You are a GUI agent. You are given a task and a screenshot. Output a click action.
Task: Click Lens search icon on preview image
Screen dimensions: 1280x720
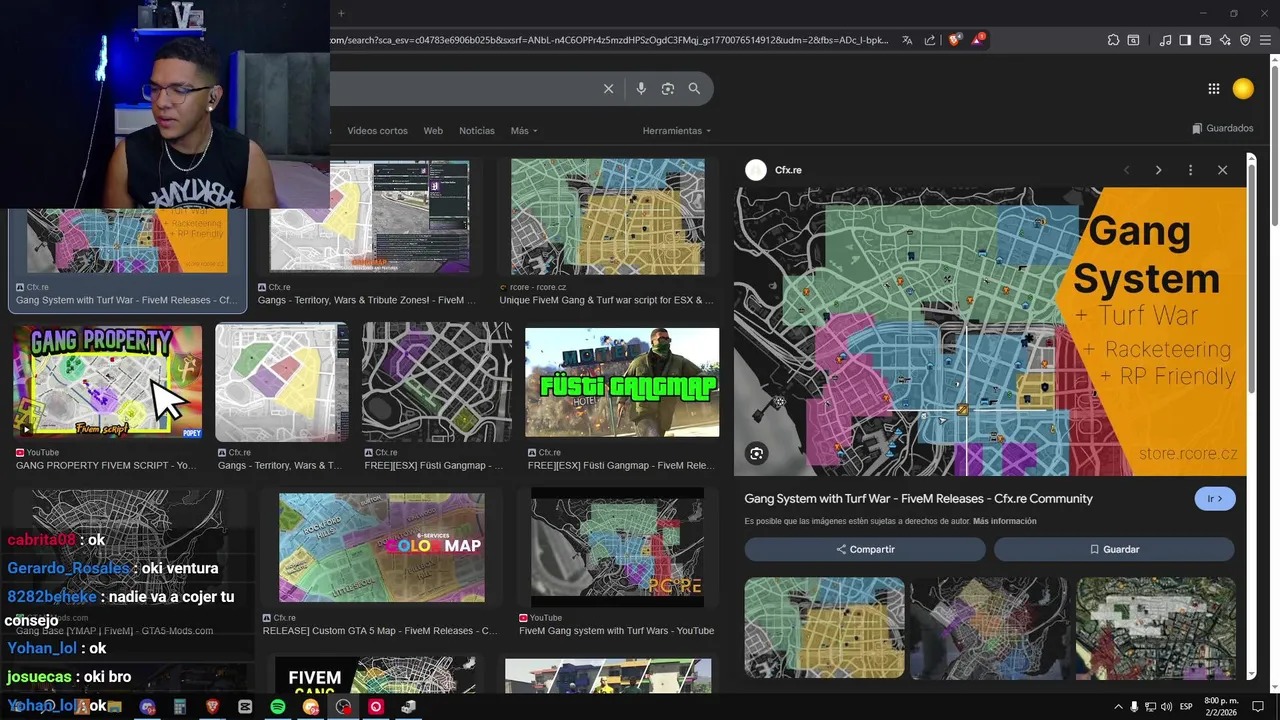click(757, 454)
